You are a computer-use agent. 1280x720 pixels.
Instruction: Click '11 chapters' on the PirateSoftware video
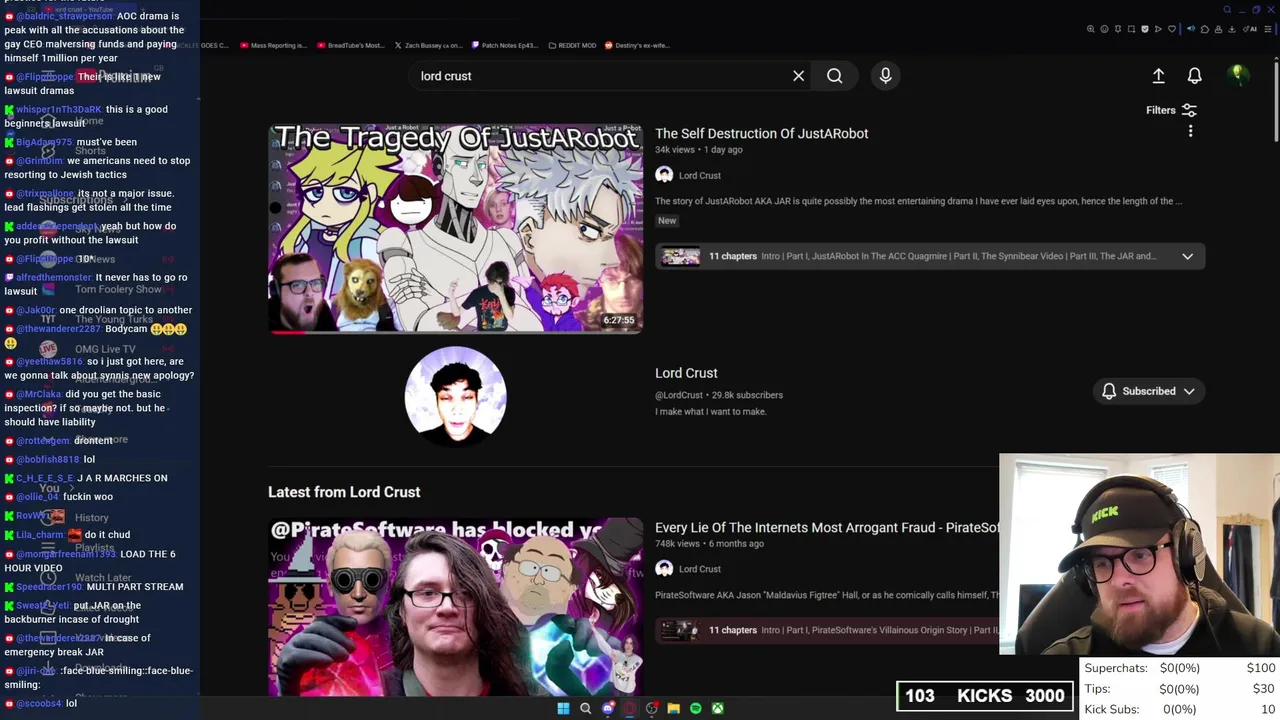(733, 630)
